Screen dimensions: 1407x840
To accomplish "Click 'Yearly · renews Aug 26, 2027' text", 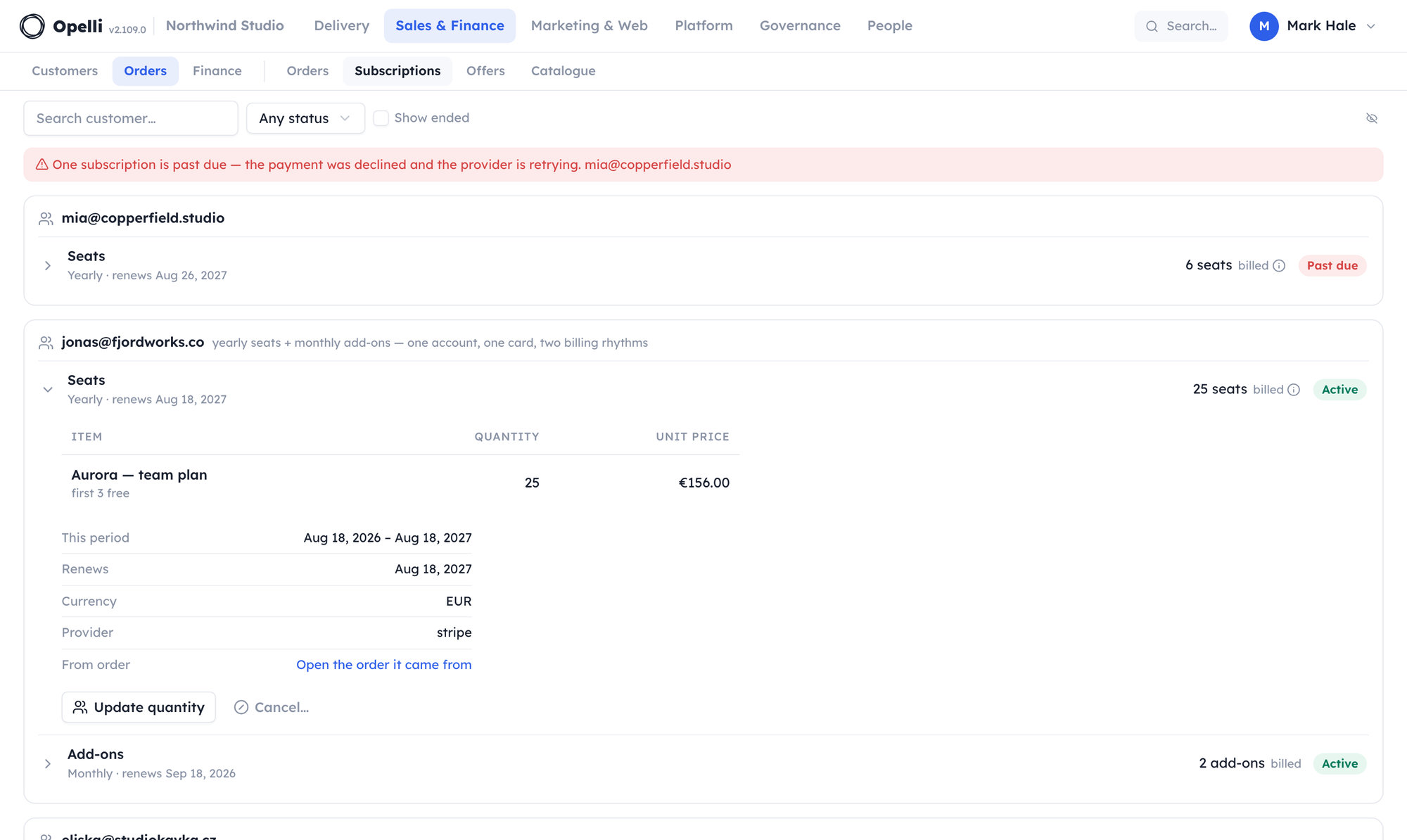I will click(147, 276).
